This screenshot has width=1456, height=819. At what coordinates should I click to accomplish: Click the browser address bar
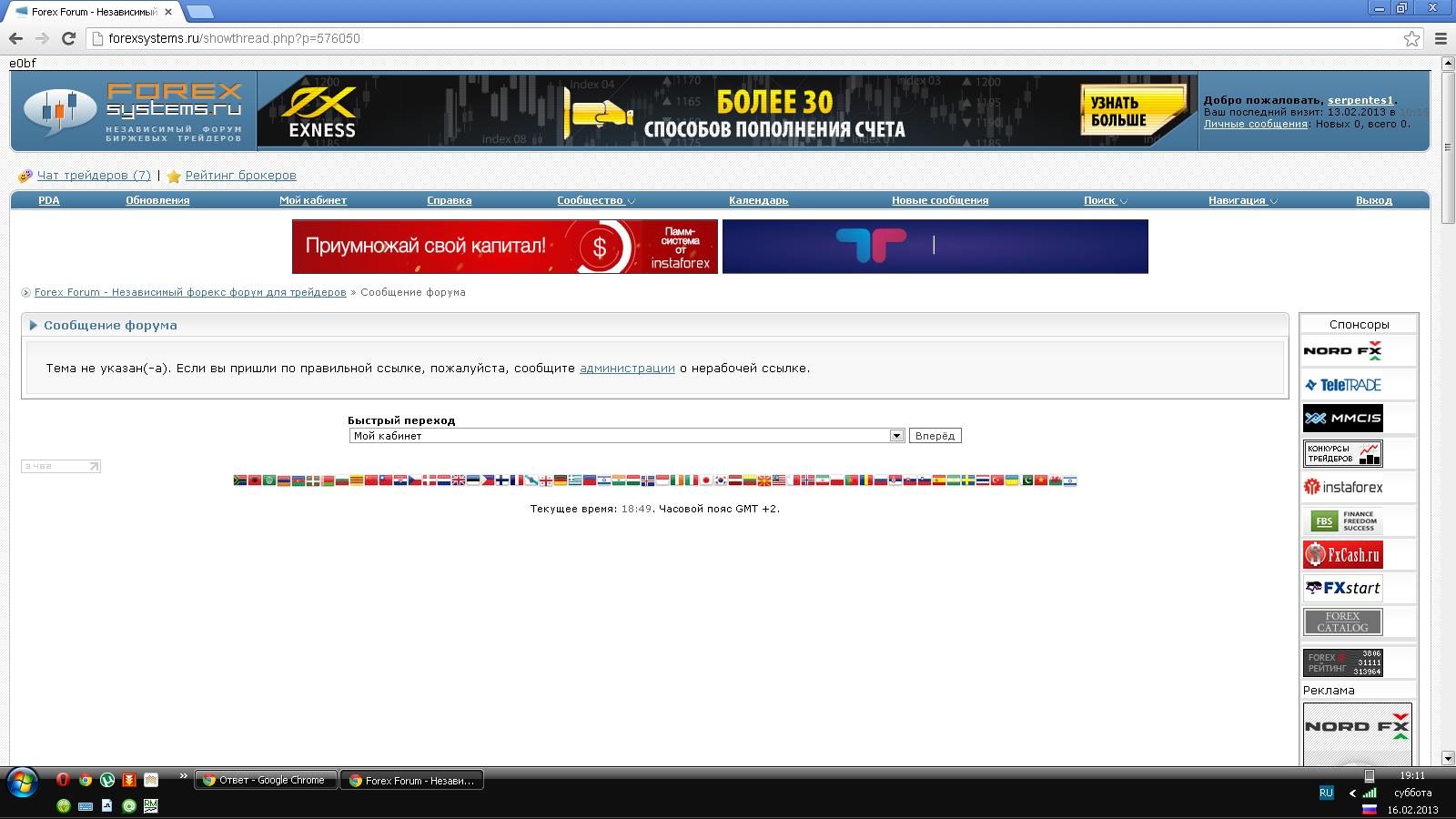click(x=742, y=38)
